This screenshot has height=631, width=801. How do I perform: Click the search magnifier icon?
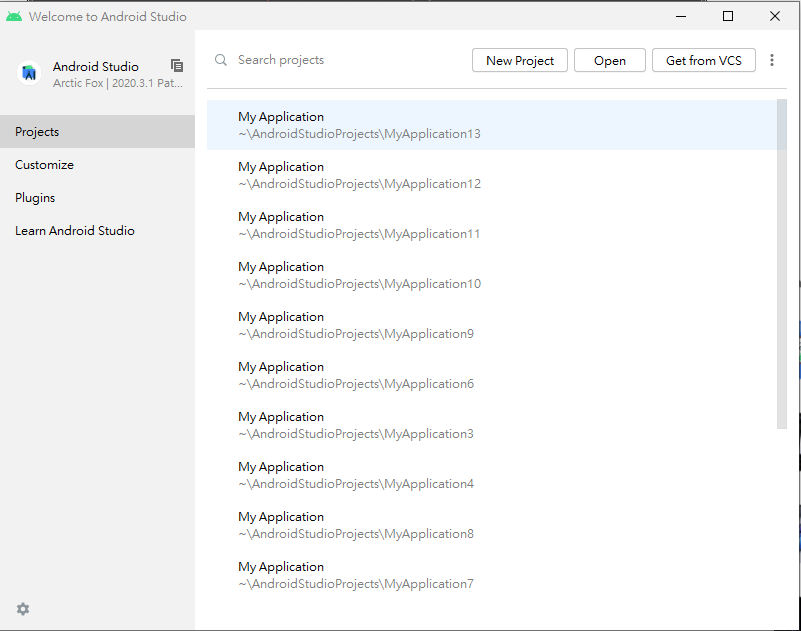tap(221, 60)
